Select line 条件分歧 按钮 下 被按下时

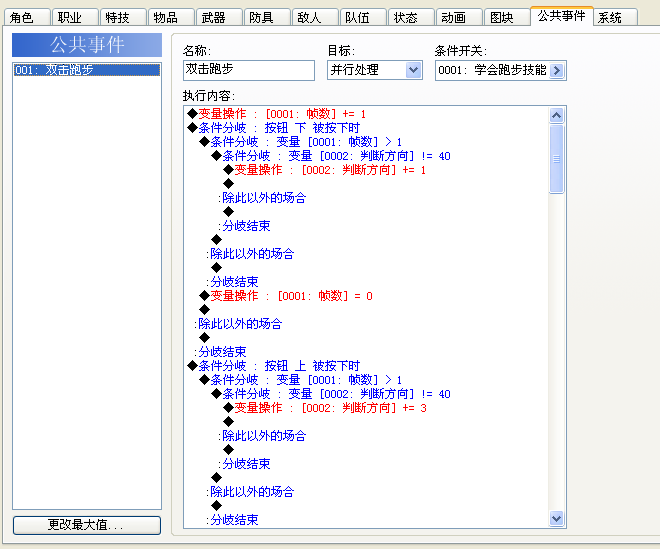click(274, 128)
